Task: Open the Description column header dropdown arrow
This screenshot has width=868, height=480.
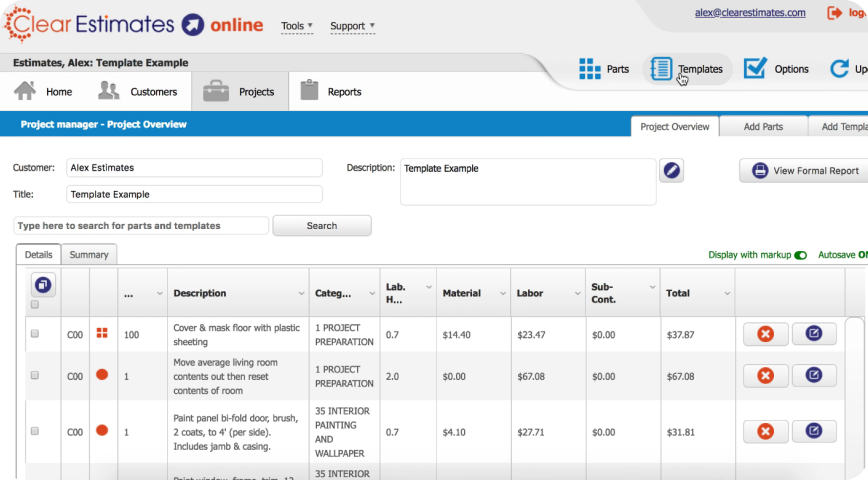Action: [x=301, y=294]
